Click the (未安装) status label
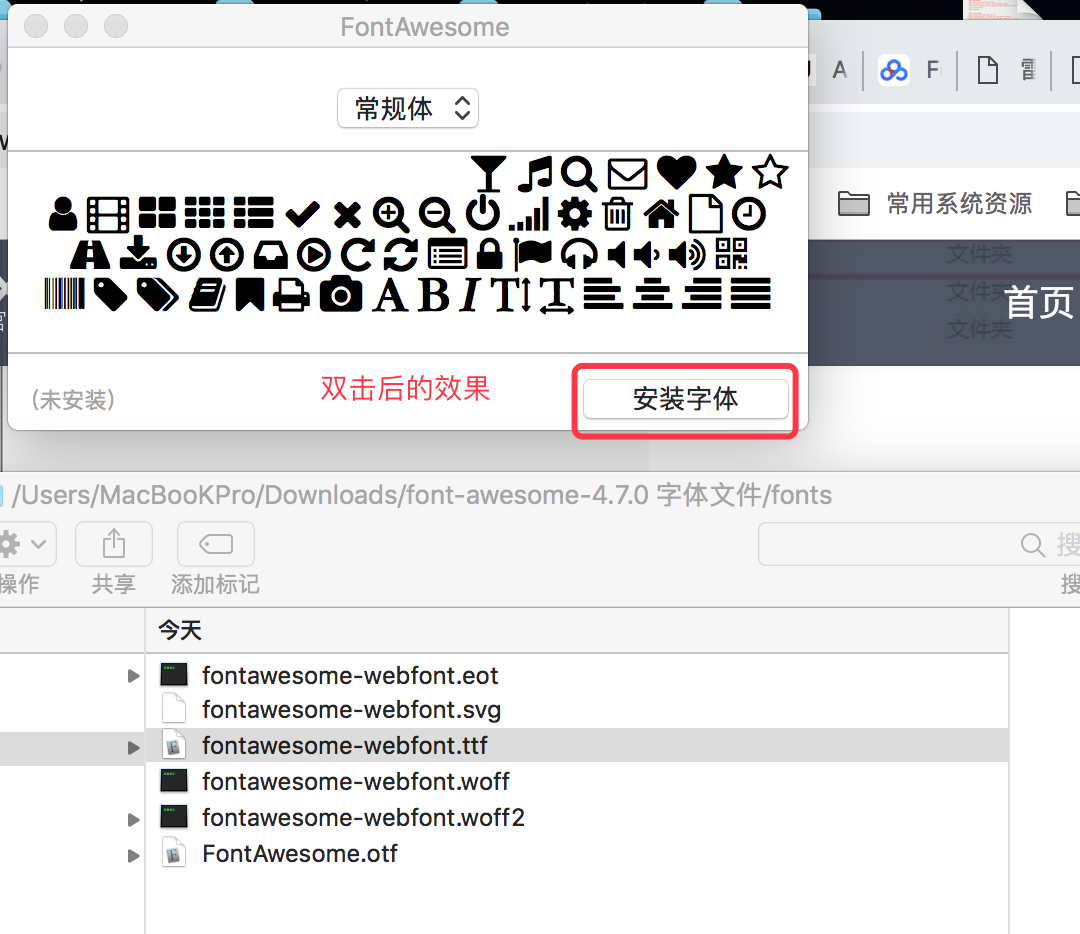This screenshot has width=1080, height=934. (73, 399)
